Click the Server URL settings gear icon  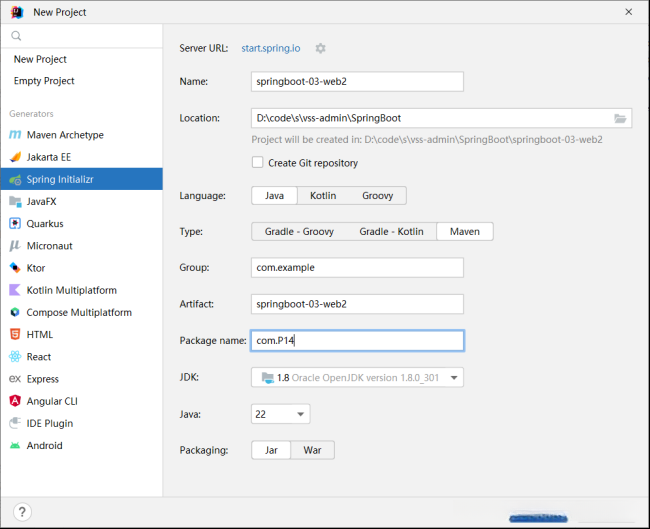pyautogui.click(x=320, y=48)
